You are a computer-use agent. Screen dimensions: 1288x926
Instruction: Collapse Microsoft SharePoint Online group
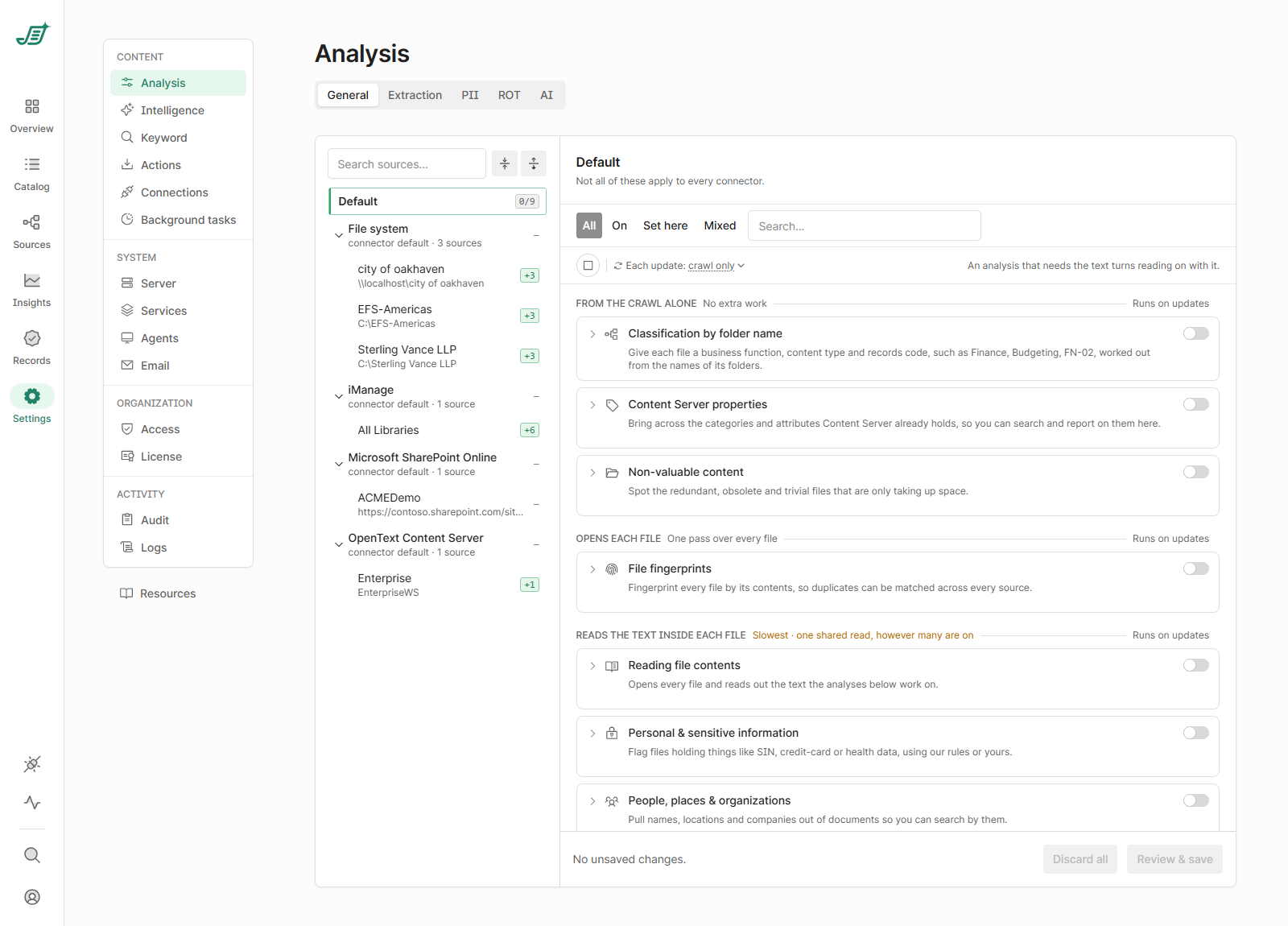pos(339,464)
